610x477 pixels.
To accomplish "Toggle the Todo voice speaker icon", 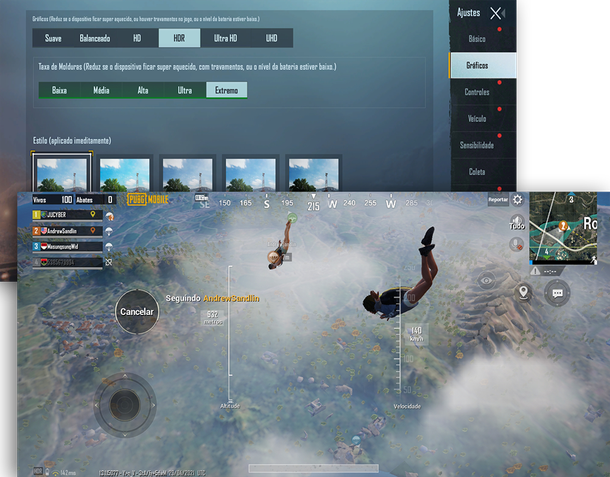I will pos(517,222).
